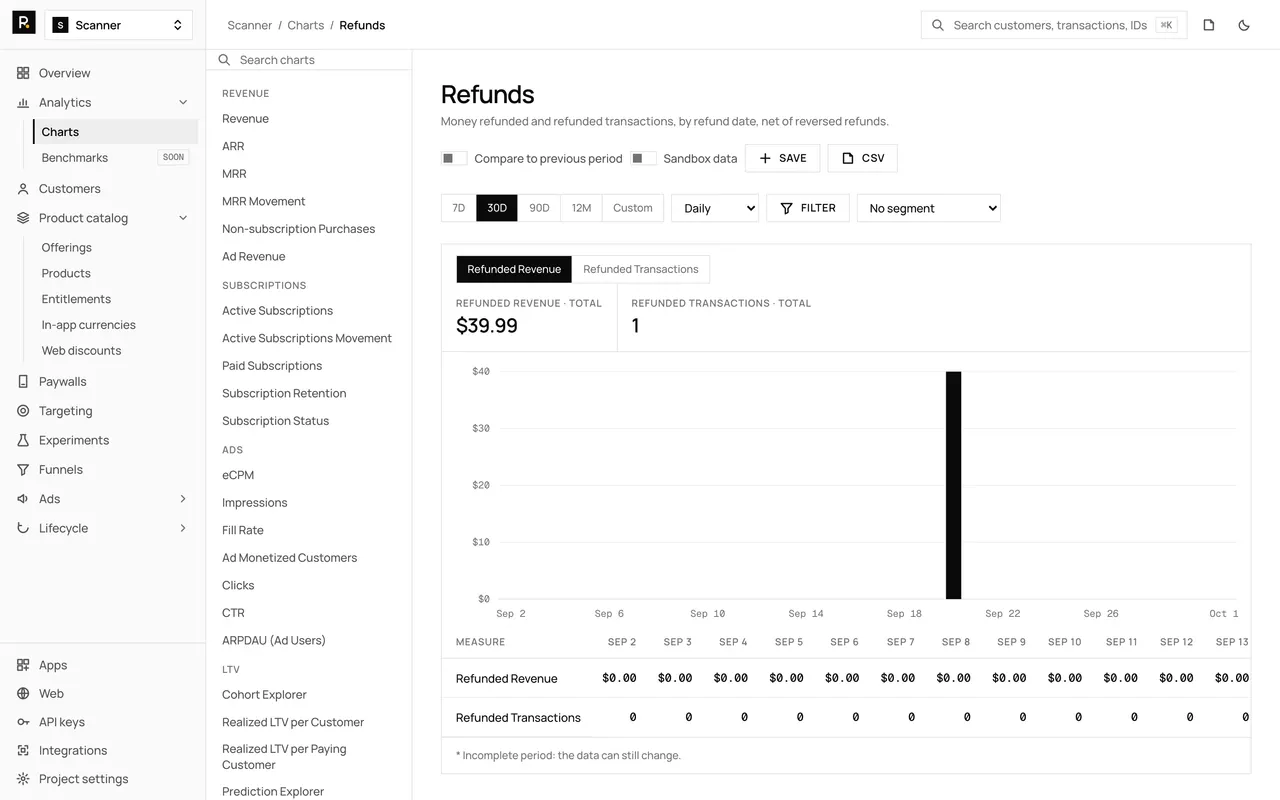The height and width of the screenshot is (800, 1280).
Task: Select the Refunded Revenue tab
Action: 514,269
